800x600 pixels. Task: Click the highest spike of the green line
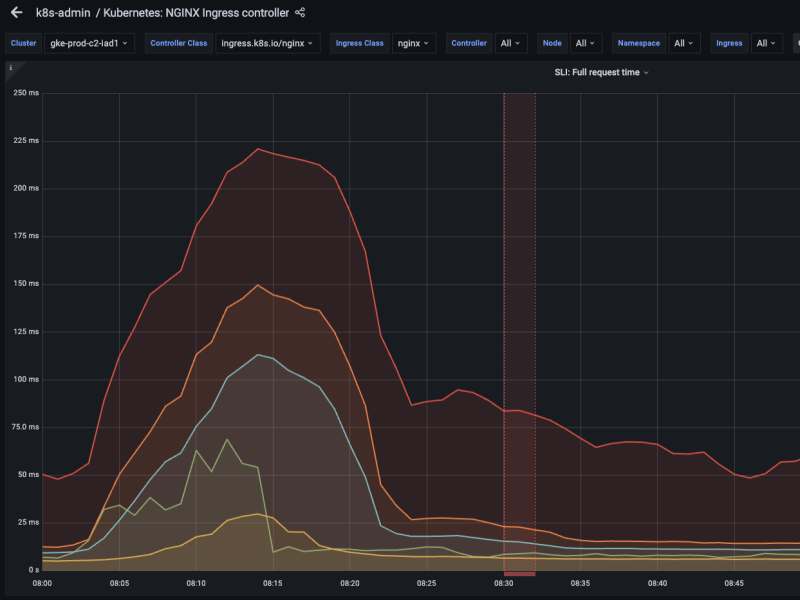(x=227, y=439)
